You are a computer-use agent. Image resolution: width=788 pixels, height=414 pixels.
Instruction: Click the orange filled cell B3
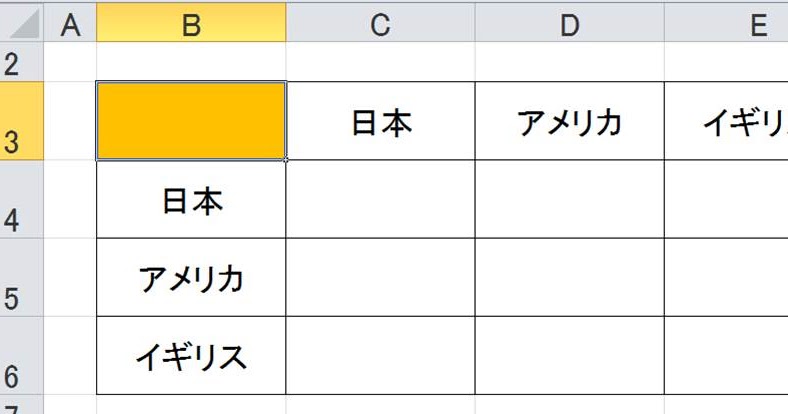[191, 121]
